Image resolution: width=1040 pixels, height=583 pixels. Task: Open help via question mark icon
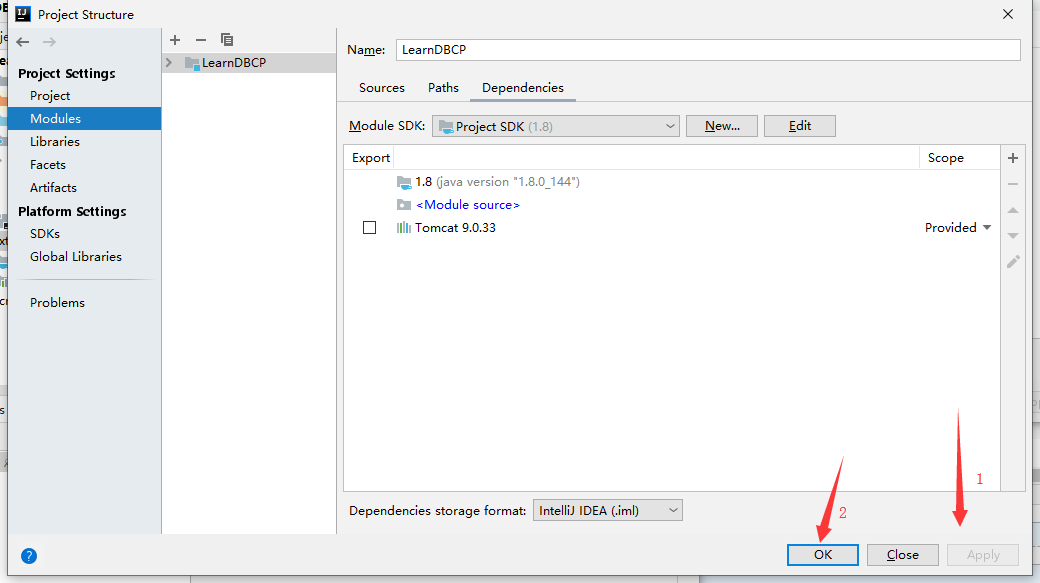pos(29,556)
